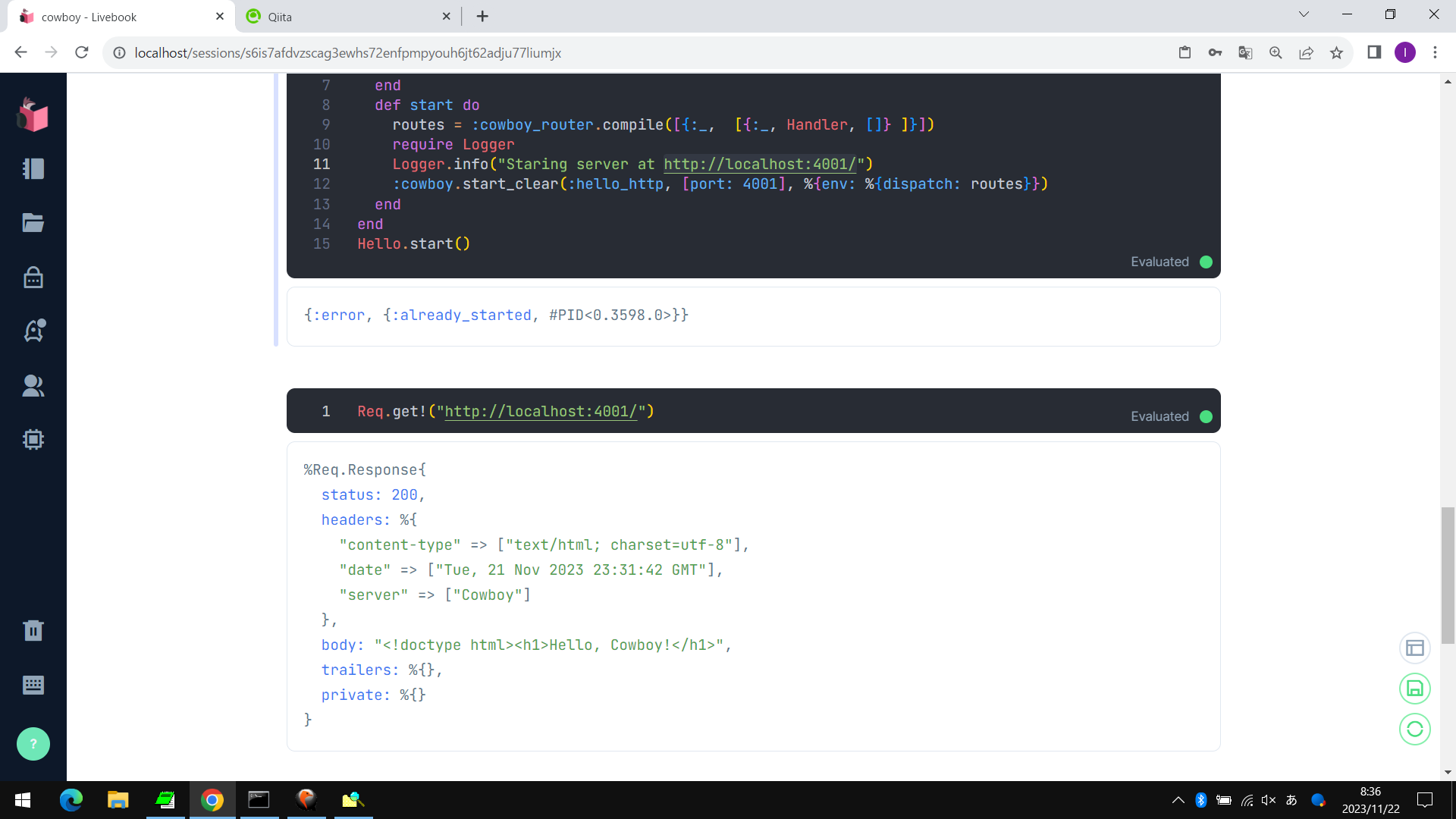Open Keyboard shortcuts sidebar icon

click(33, 685)
